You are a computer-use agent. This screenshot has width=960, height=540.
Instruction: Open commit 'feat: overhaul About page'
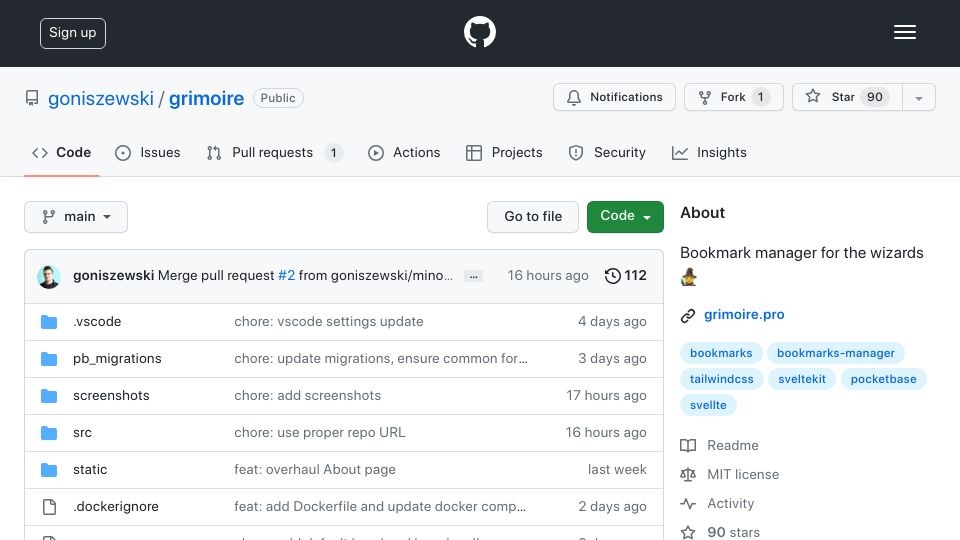click(315, 470)
